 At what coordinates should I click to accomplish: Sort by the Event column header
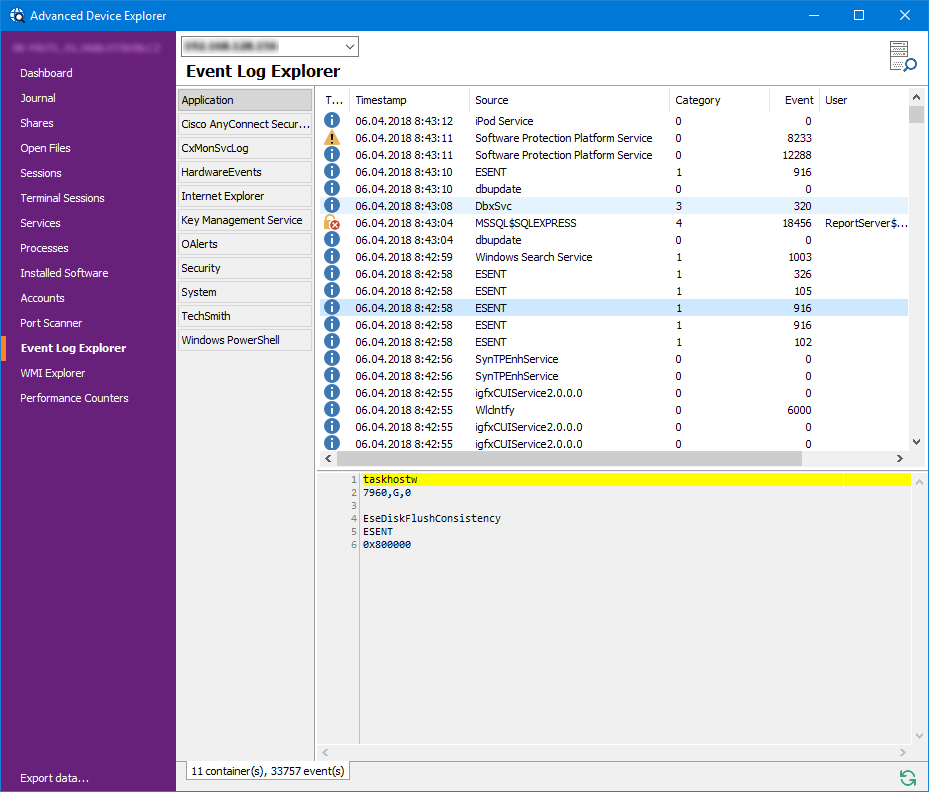(x=795, y=100)
